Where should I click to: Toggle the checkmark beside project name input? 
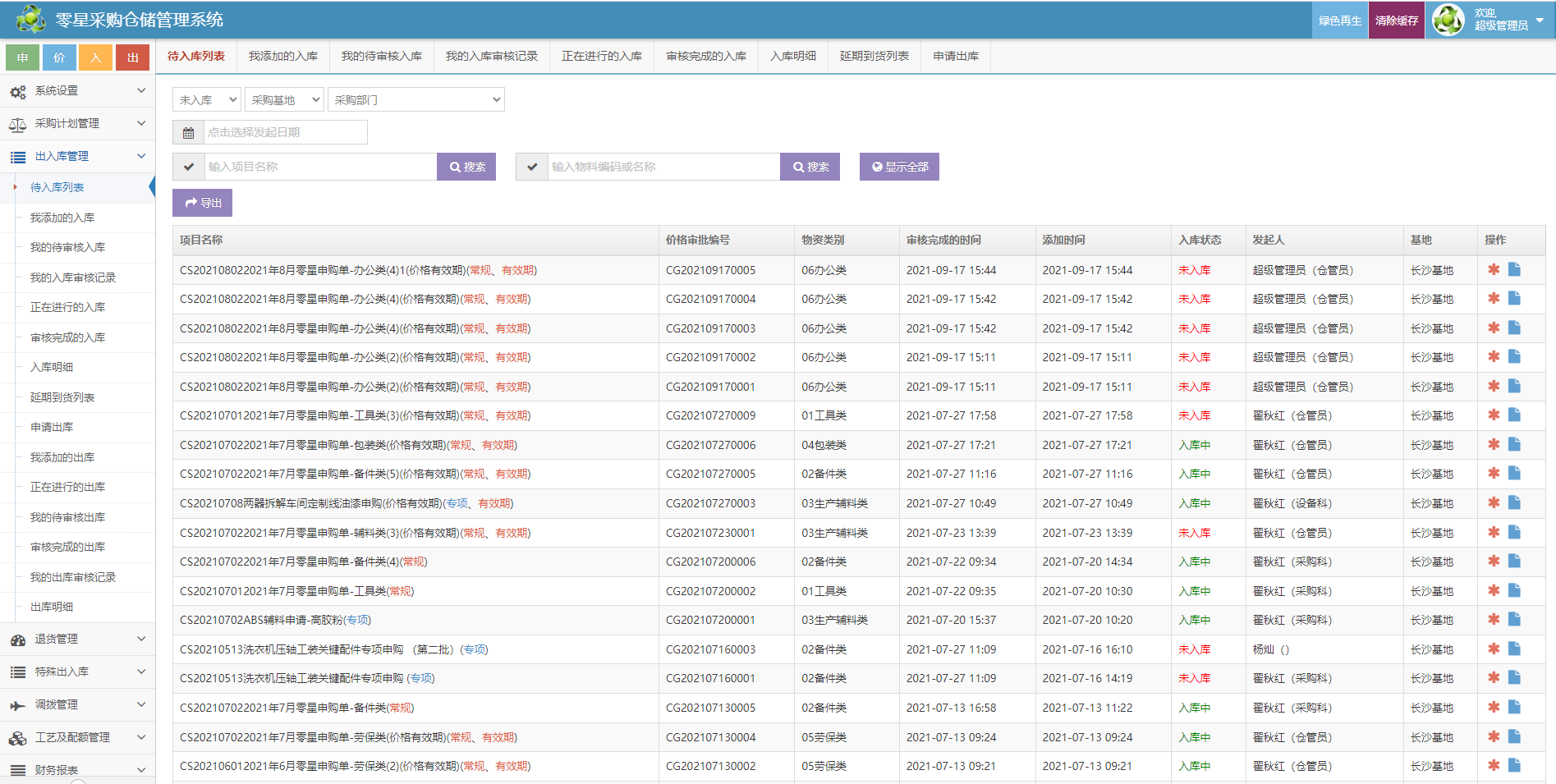coord(189,167)
